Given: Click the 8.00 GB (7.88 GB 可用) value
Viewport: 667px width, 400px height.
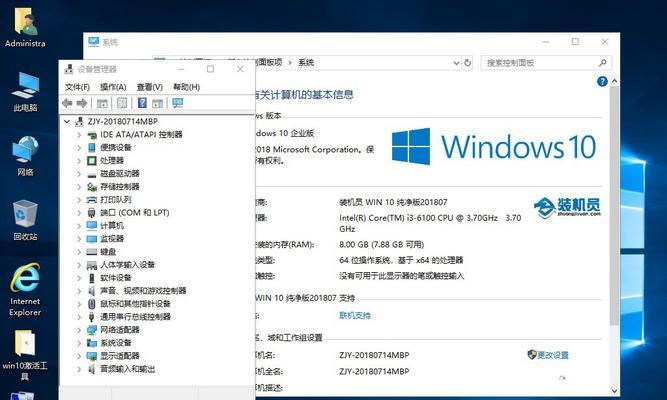Looking at the screenshot, I should pos(382,245).
